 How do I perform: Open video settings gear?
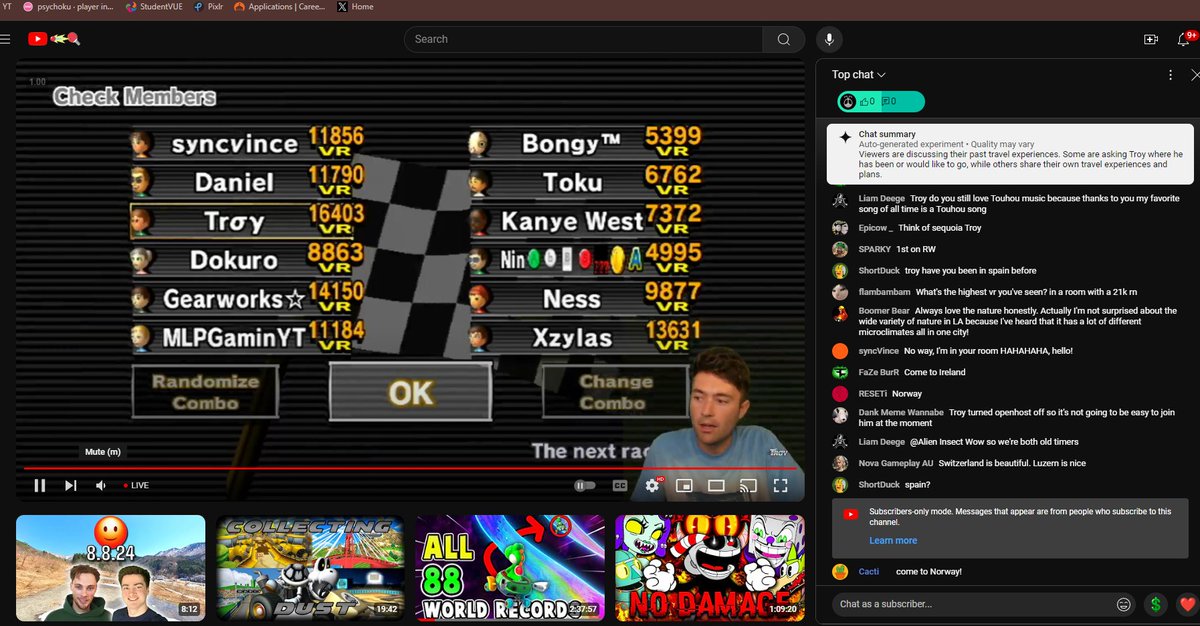(652, 485)
